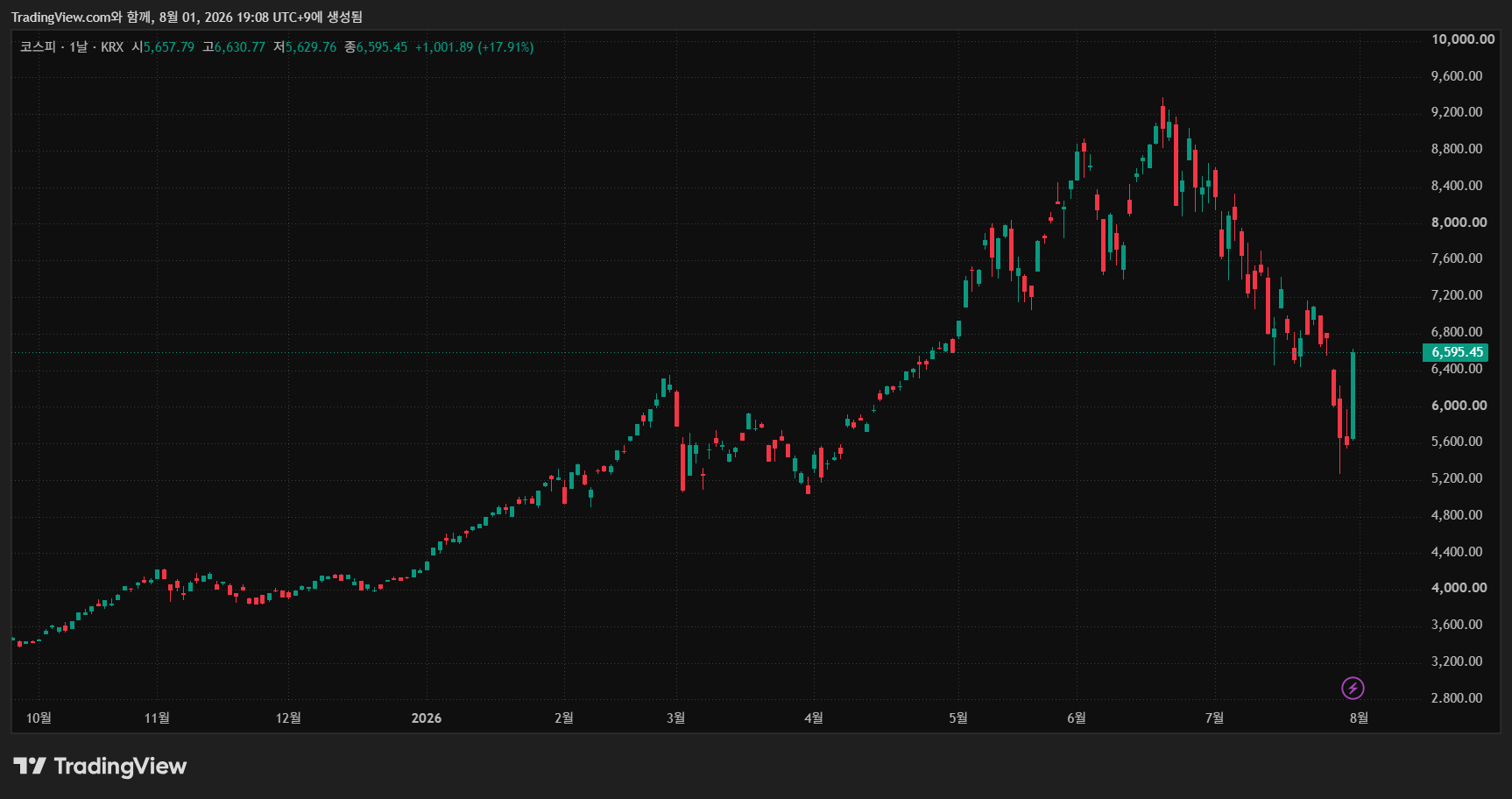The height and width of the screenshot is (799, 1512).
Task: Click the 8,000.00 price axis label
Action: tap(1459, 223)
